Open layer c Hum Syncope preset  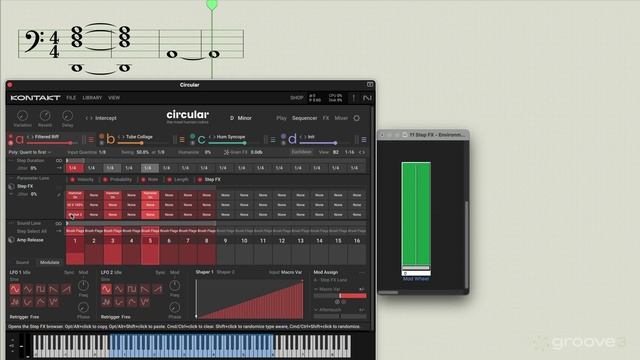click(231, 137)
